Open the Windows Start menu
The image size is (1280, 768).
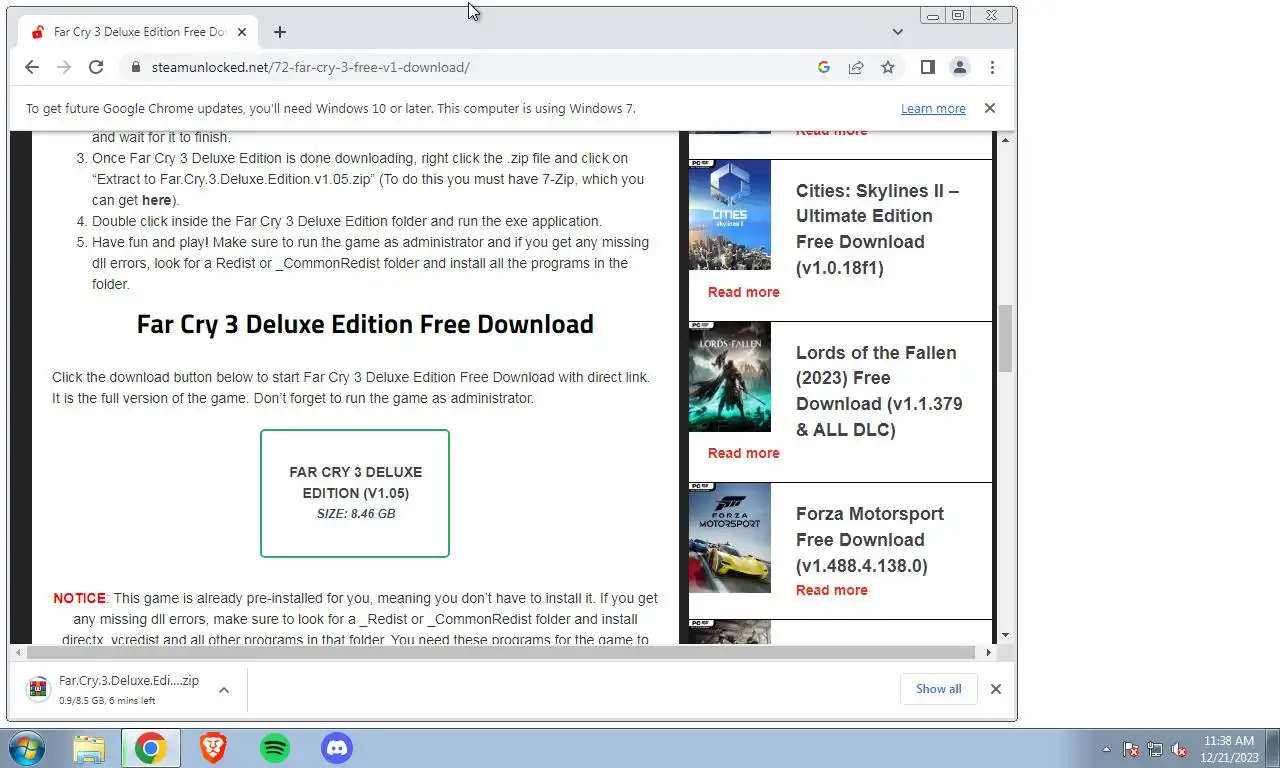(25, 748)
